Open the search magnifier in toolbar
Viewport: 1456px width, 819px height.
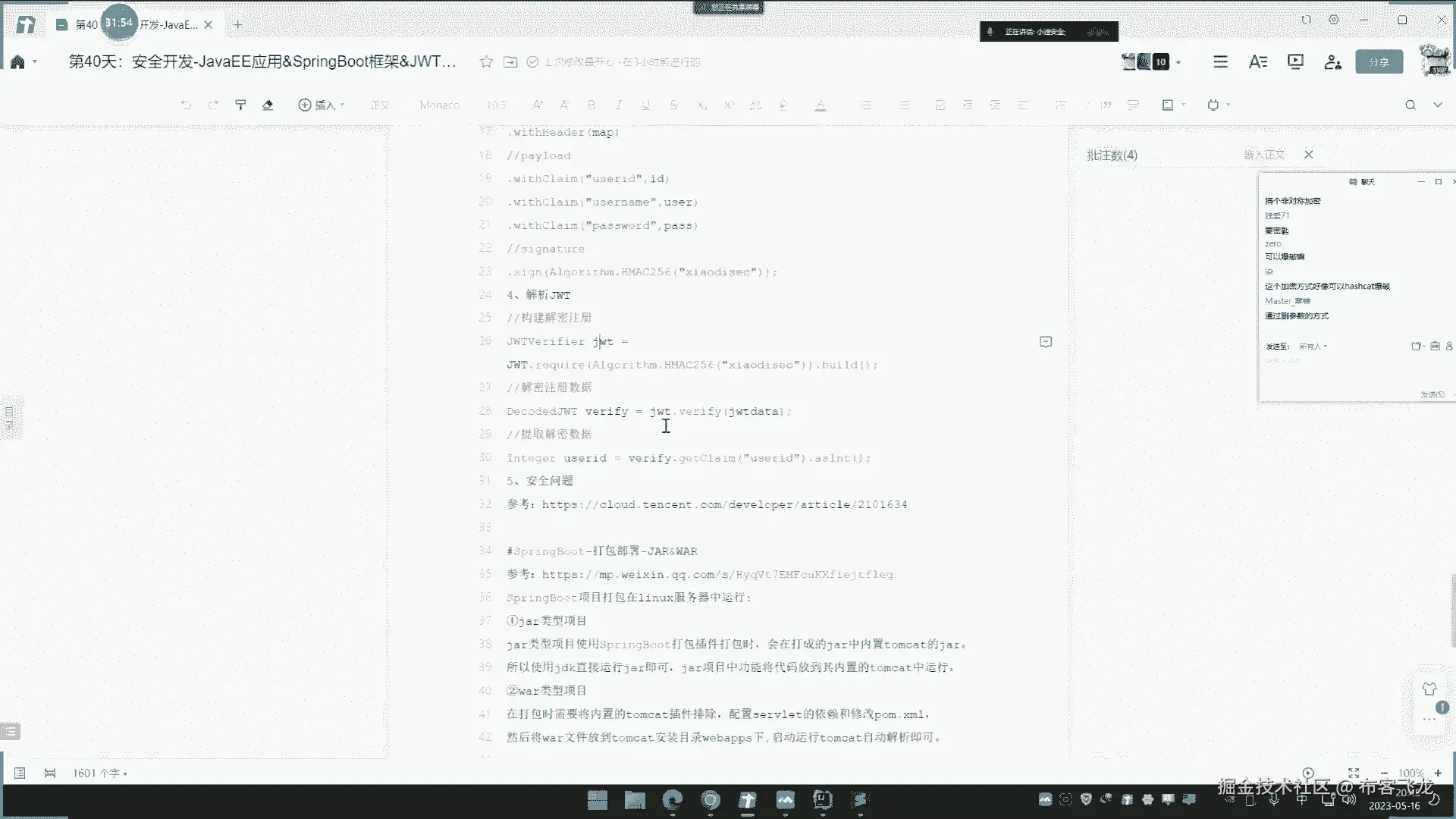(1410, 105)
